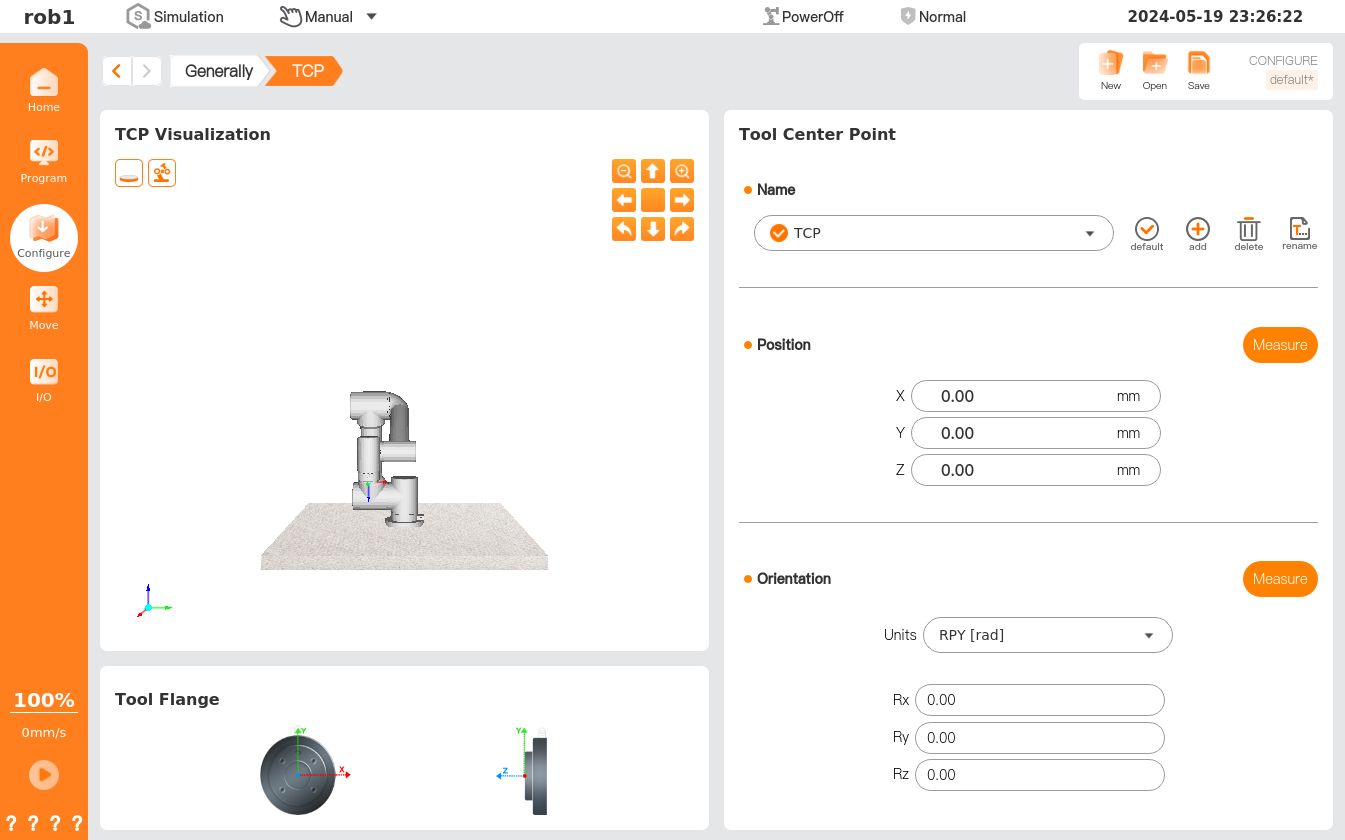Click Measure button for Orientation
1345x840 pixels.
click(1280, 579)
